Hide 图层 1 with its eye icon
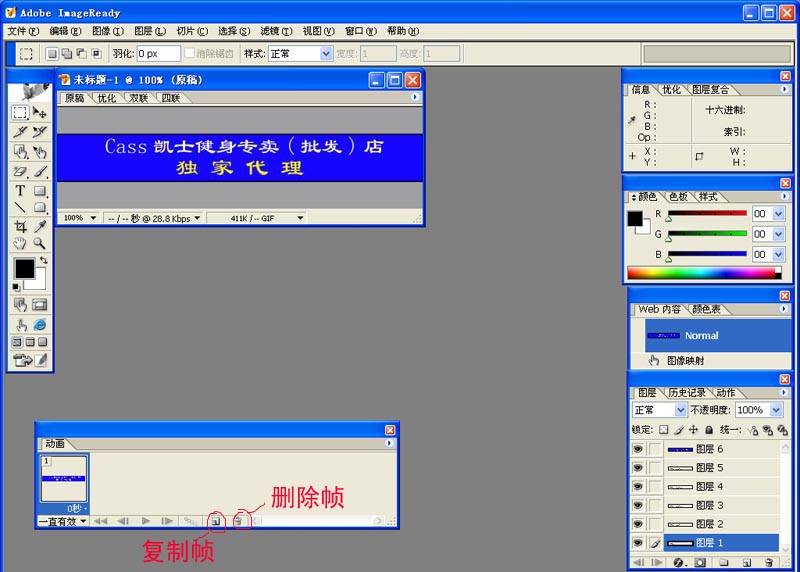The width and height of the screenshot is (800, 572). click(638, 543)
